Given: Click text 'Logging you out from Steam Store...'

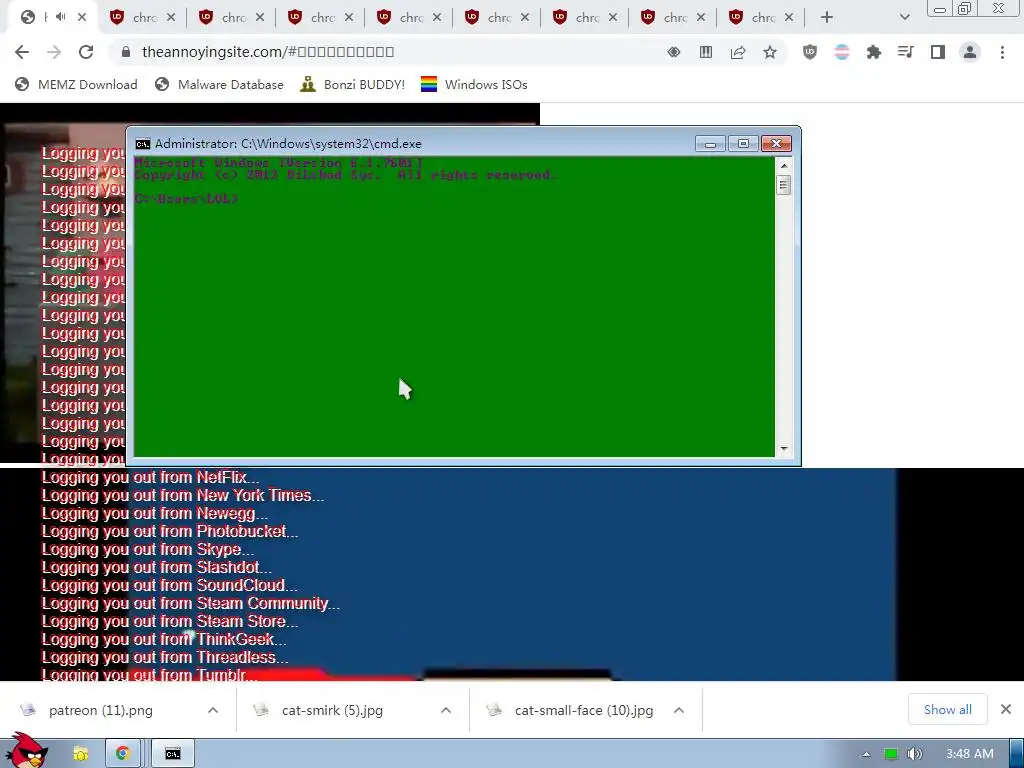Looking at the screenshot, I should [170, 622].
